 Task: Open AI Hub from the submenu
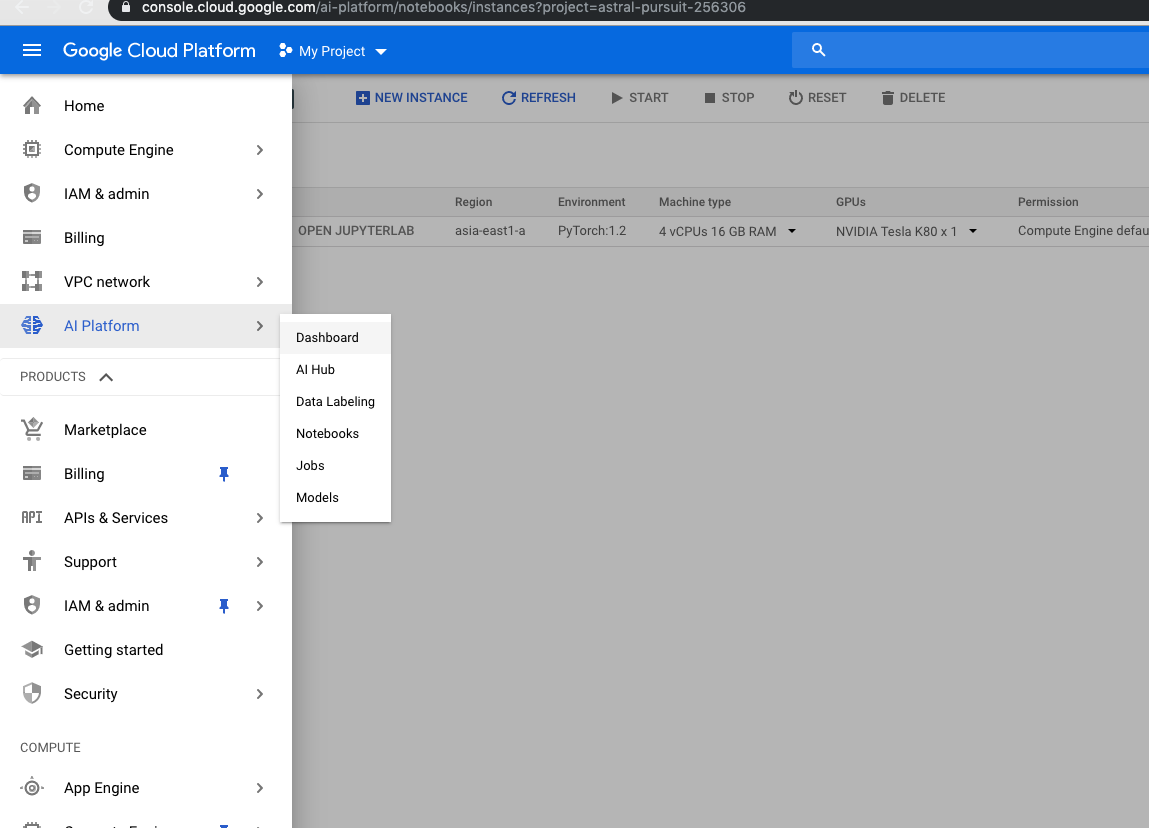[335, 370]
